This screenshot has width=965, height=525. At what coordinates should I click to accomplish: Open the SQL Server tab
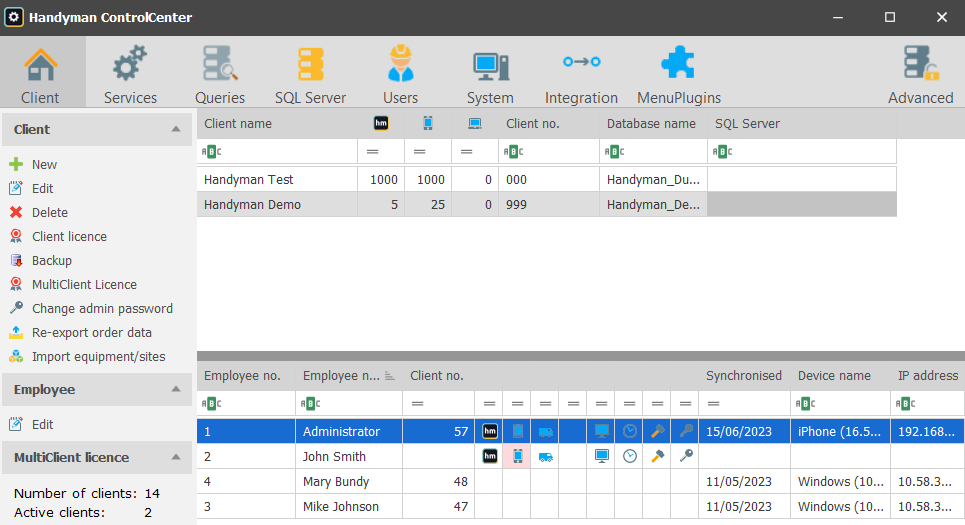pos(310,72)
